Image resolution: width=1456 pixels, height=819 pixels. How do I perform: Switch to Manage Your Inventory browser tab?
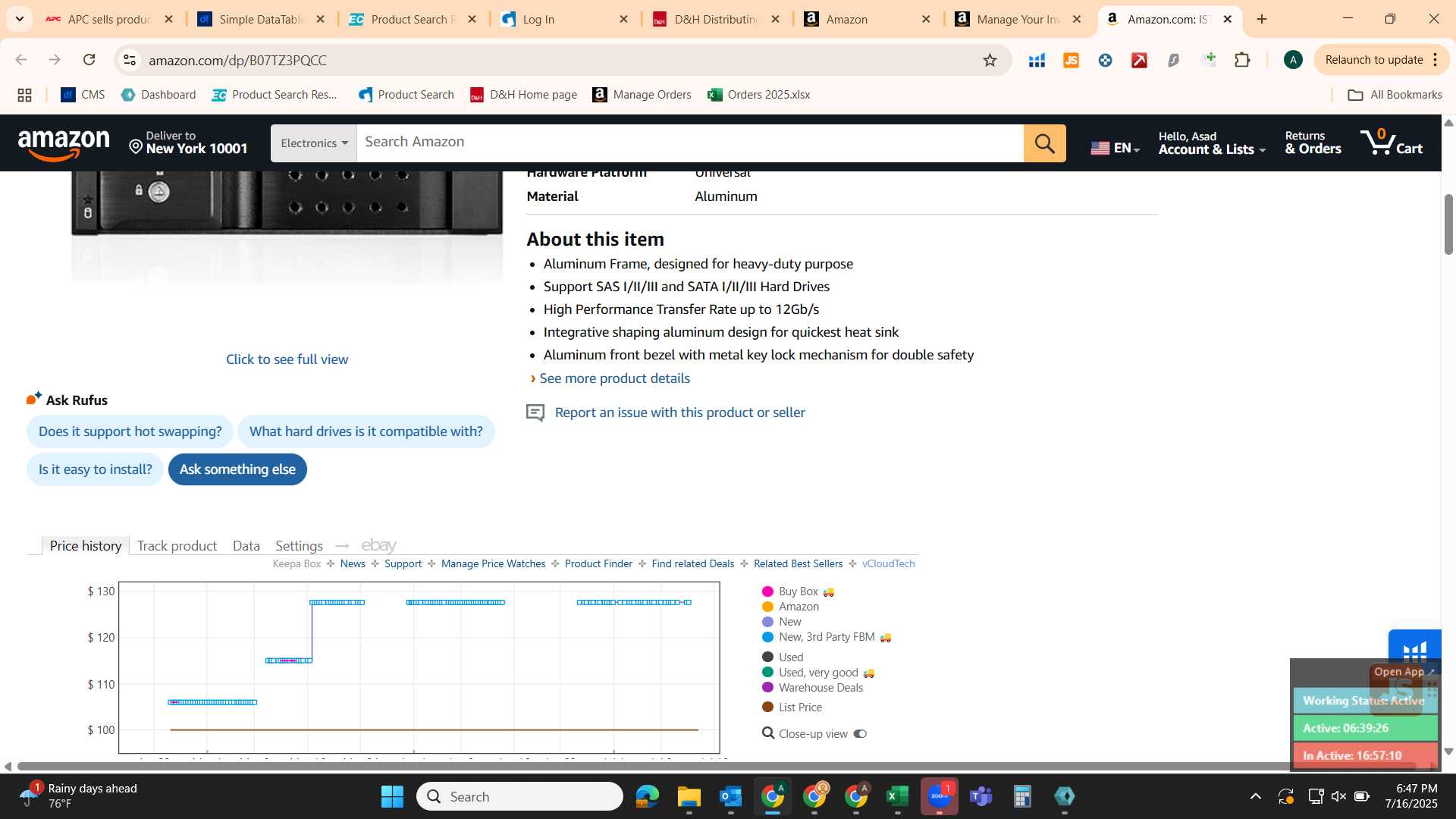[x=1018, y=19]
